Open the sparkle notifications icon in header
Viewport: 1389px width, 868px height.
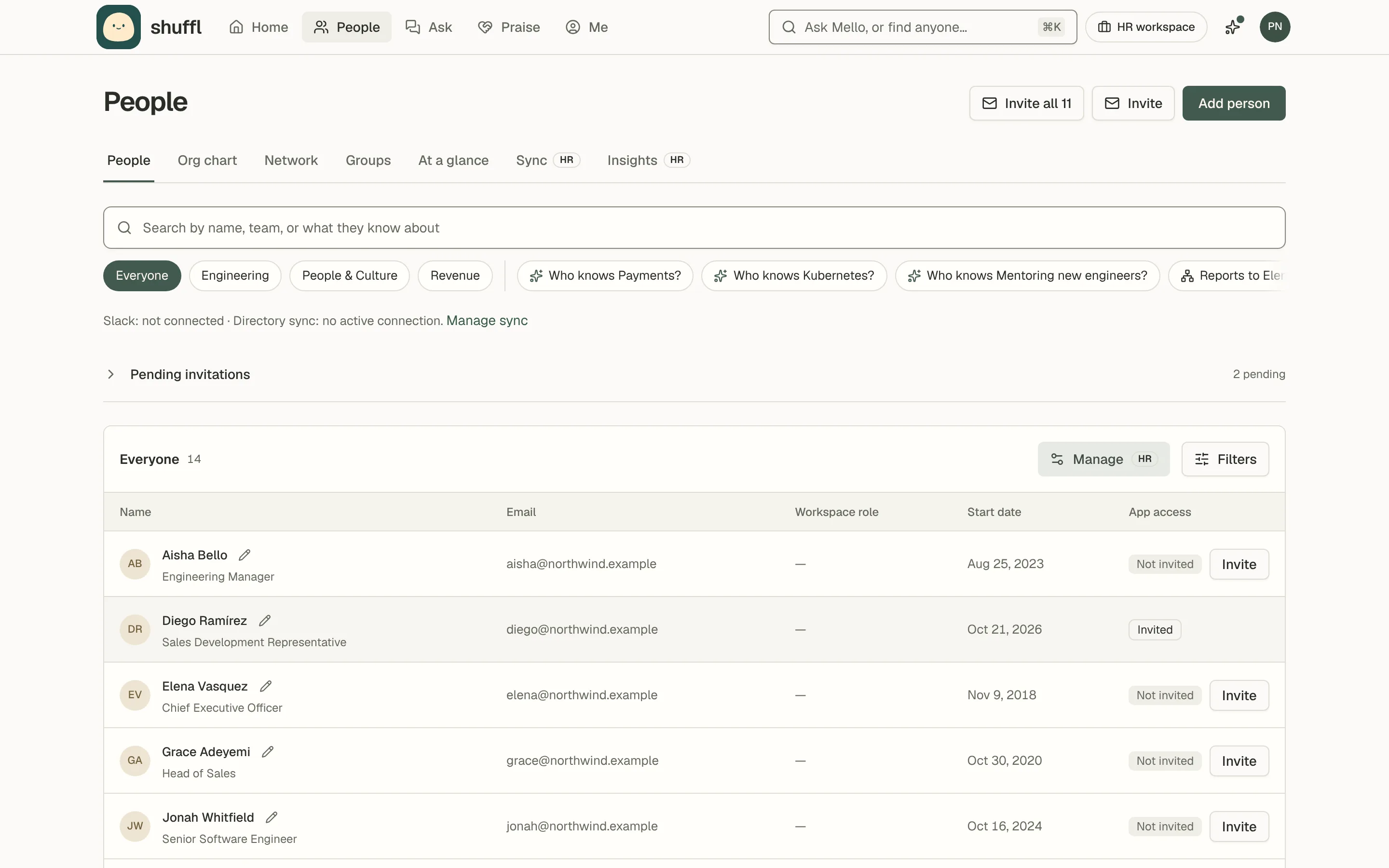pyautogui.click(x=1233, y=27)
